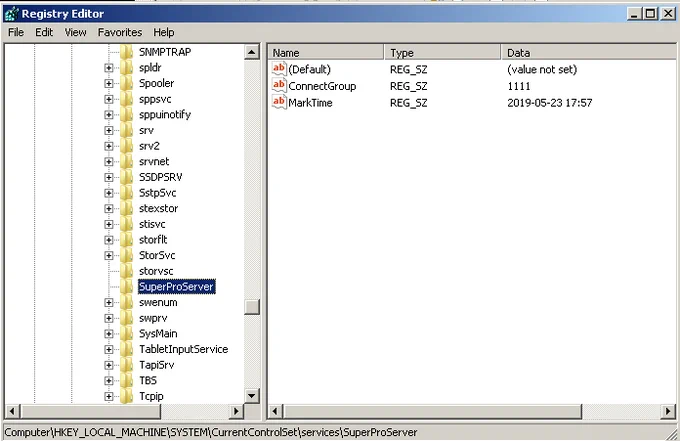The height and width of the screenshot is (441, 680).
Task: Click the tree pane scroll down arrow
Action: (252, 395)
